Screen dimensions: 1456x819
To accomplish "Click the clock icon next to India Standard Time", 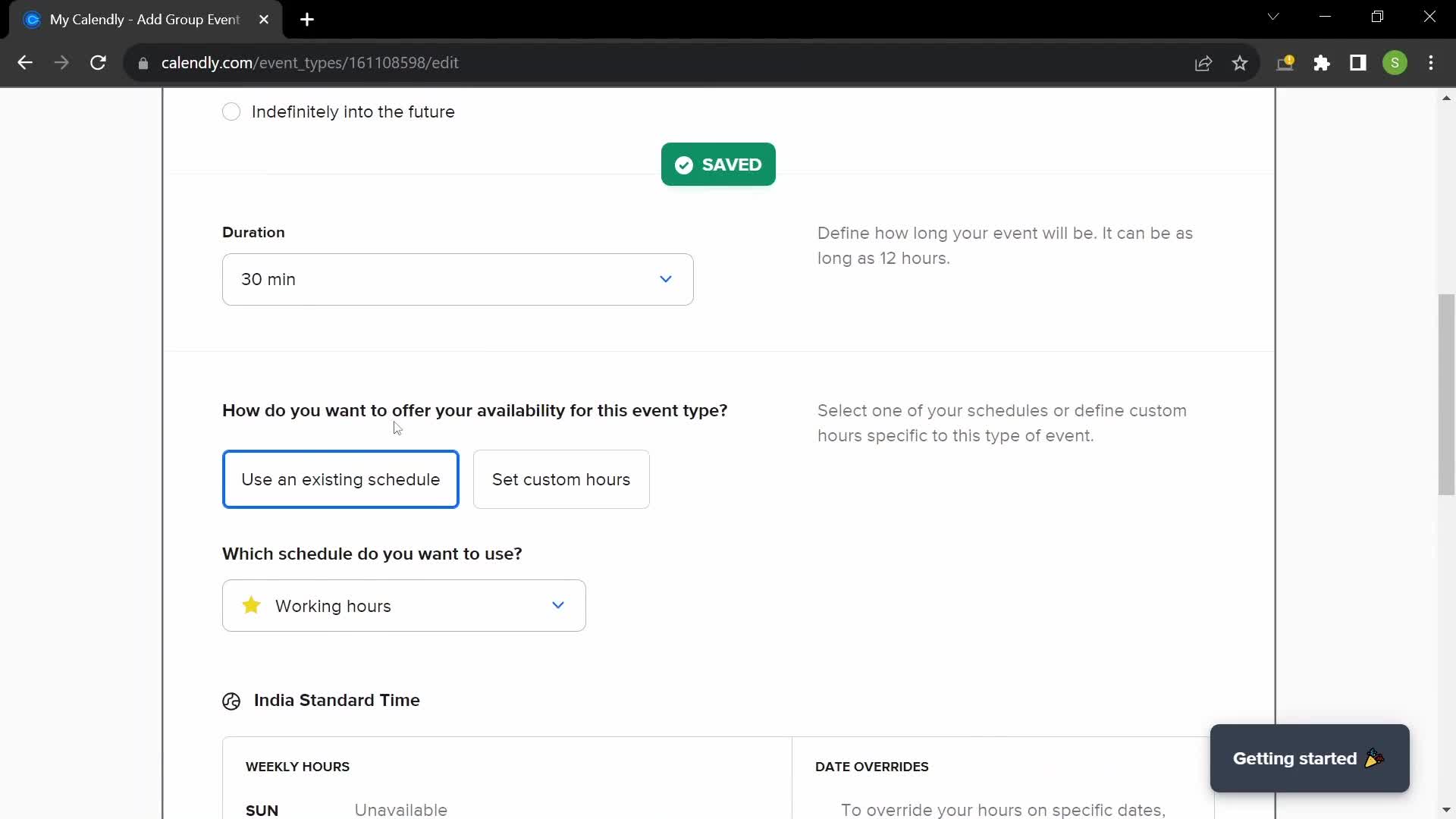I will pos(232,700).
